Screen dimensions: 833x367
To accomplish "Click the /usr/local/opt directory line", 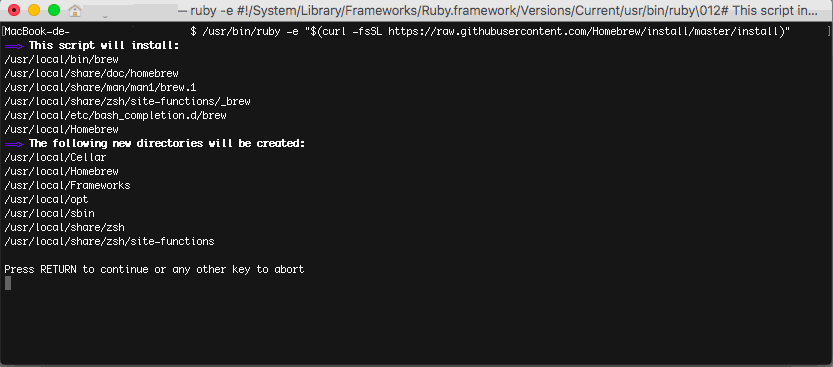I will 46,200.
